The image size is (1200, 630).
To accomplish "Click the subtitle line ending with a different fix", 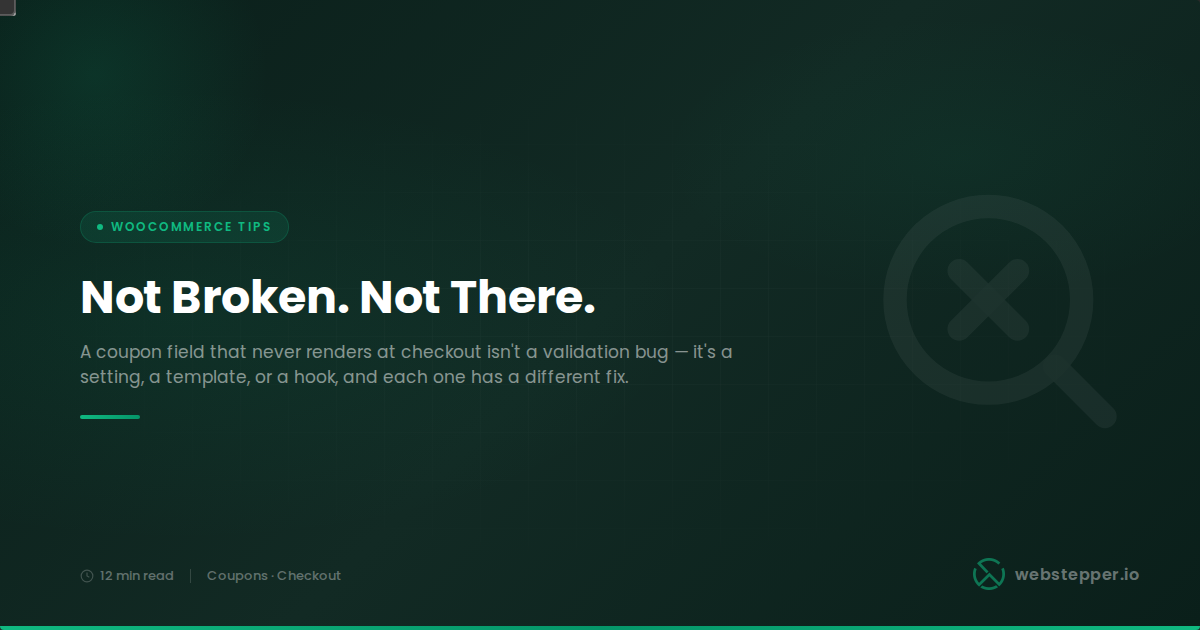I will tap(354, 378).
